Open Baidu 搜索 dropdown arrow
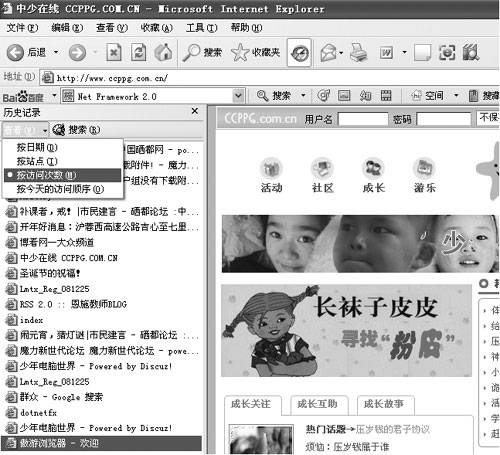This screenshot has height=455, width=500. pyautogui.click(x=303, y=96)
